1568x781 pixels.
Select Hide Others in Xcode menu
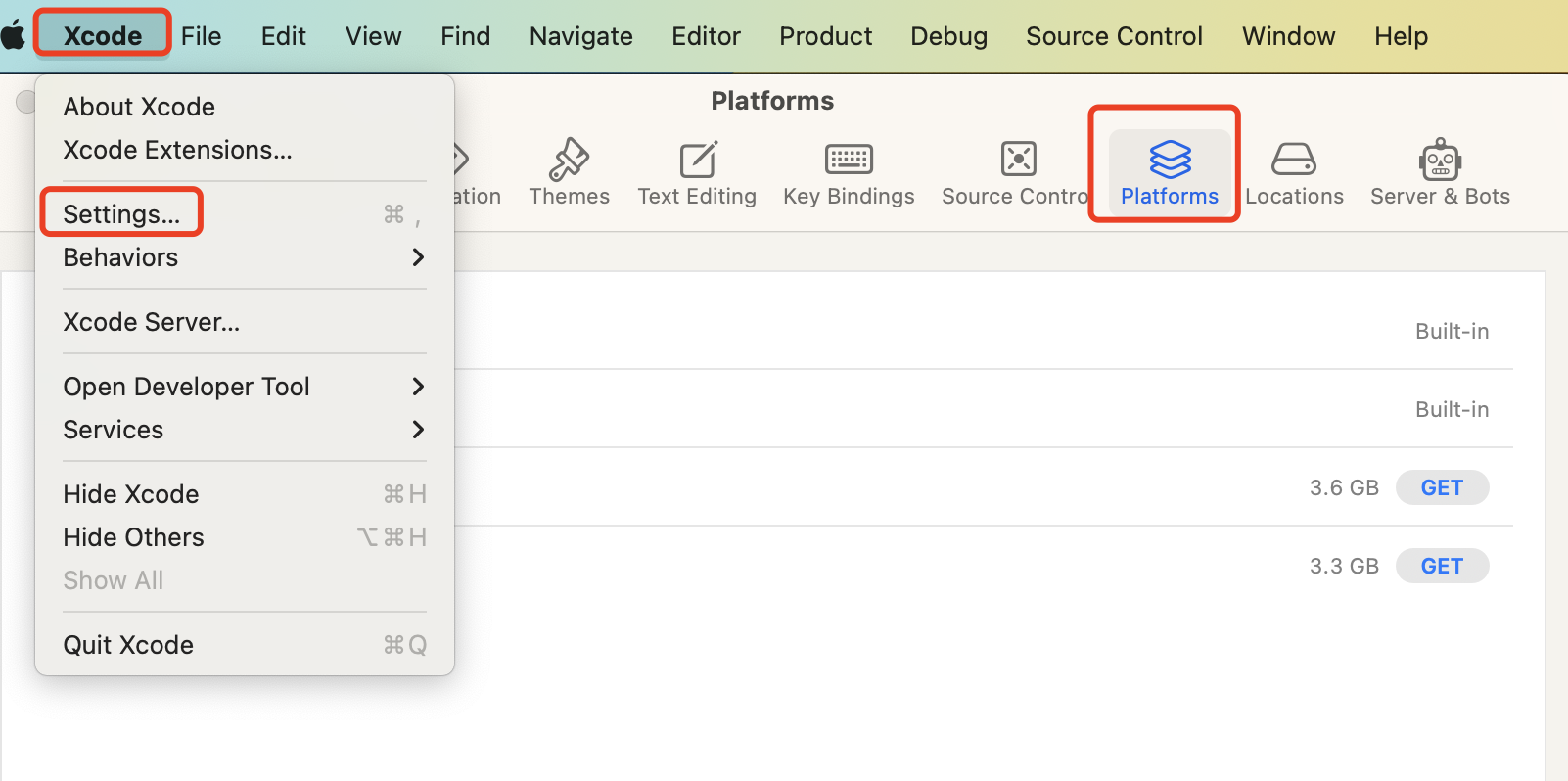coord(134,537)
